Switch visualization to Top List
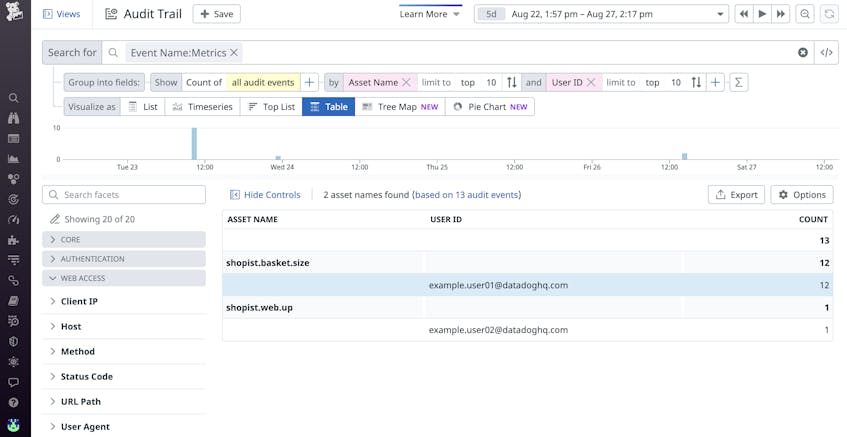Image resolution: width=847 pixels, height=437 pixels. (271, 106)
